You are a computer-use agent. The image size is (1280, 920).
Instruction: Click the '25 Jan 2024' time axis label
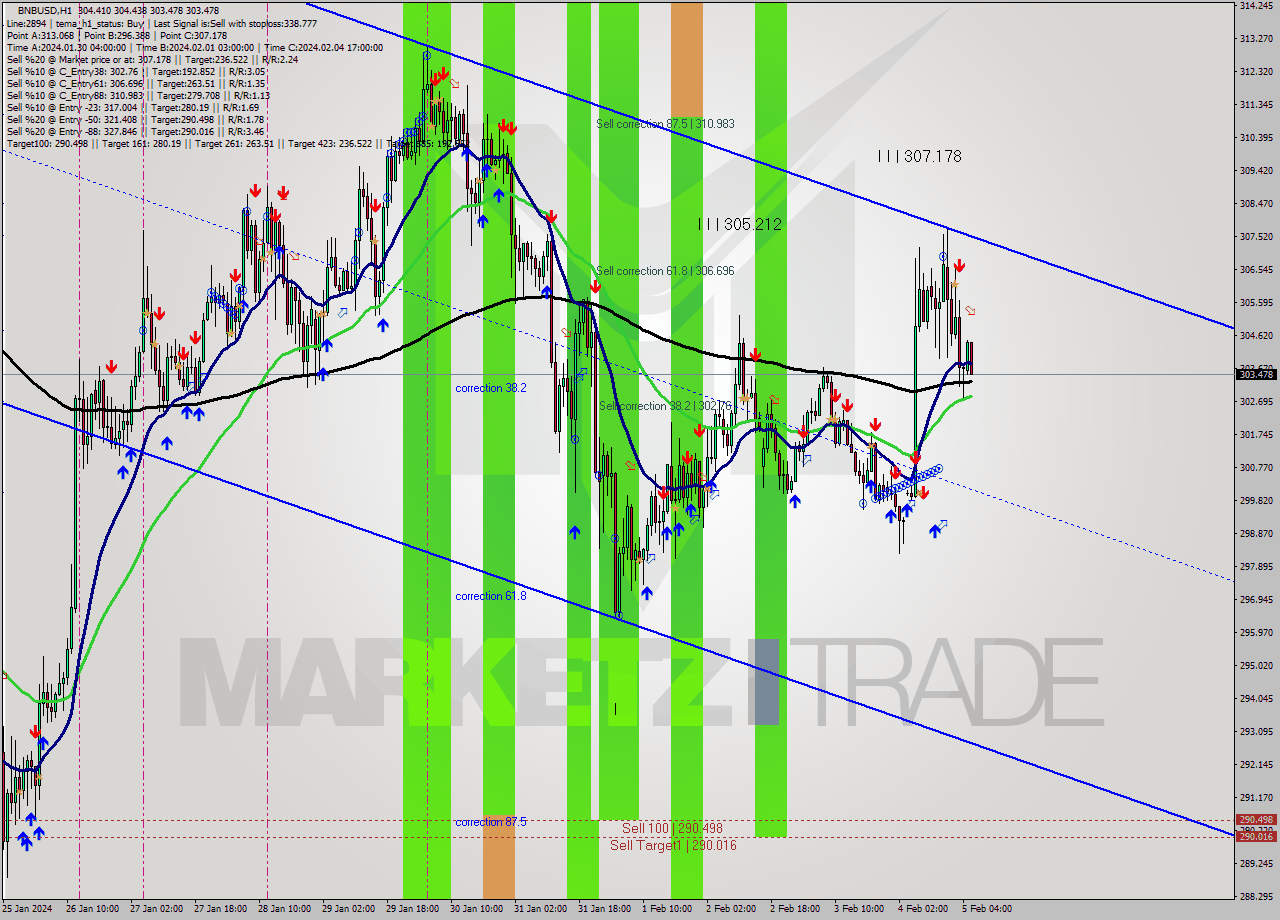click(x=25, y=909)
